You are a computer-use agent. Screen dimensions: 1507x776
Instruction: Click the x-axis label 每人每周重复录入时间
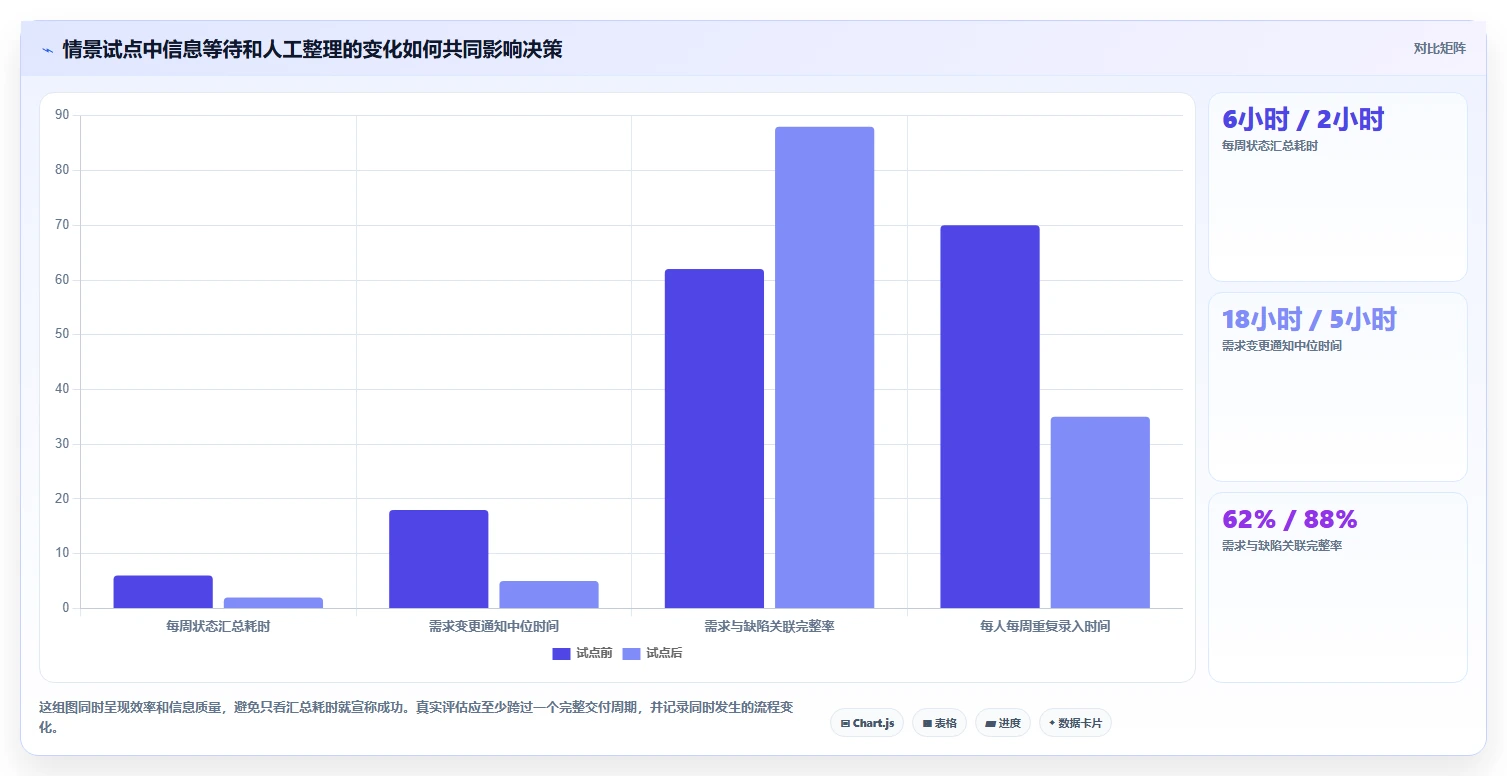[x=1045, y=627]
